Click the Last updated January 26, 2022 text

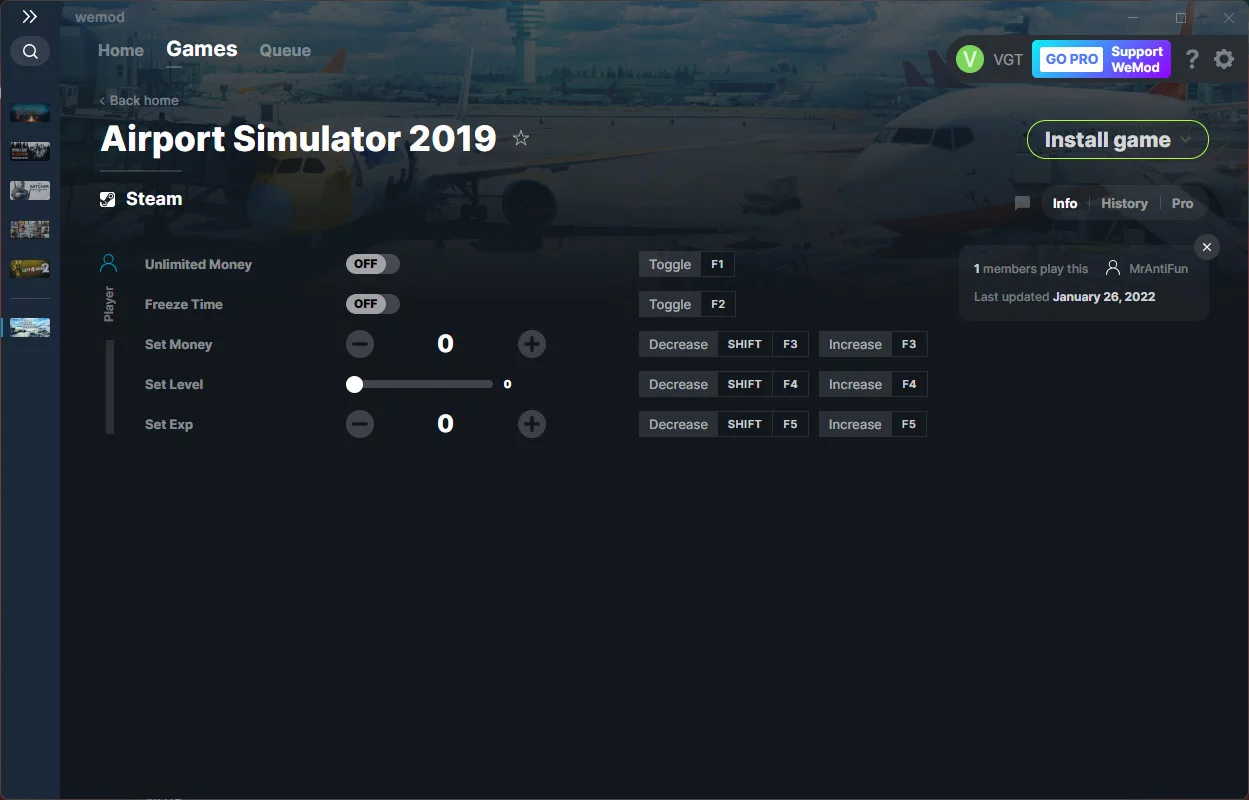pyautogui.click(x=1065, y=297)
